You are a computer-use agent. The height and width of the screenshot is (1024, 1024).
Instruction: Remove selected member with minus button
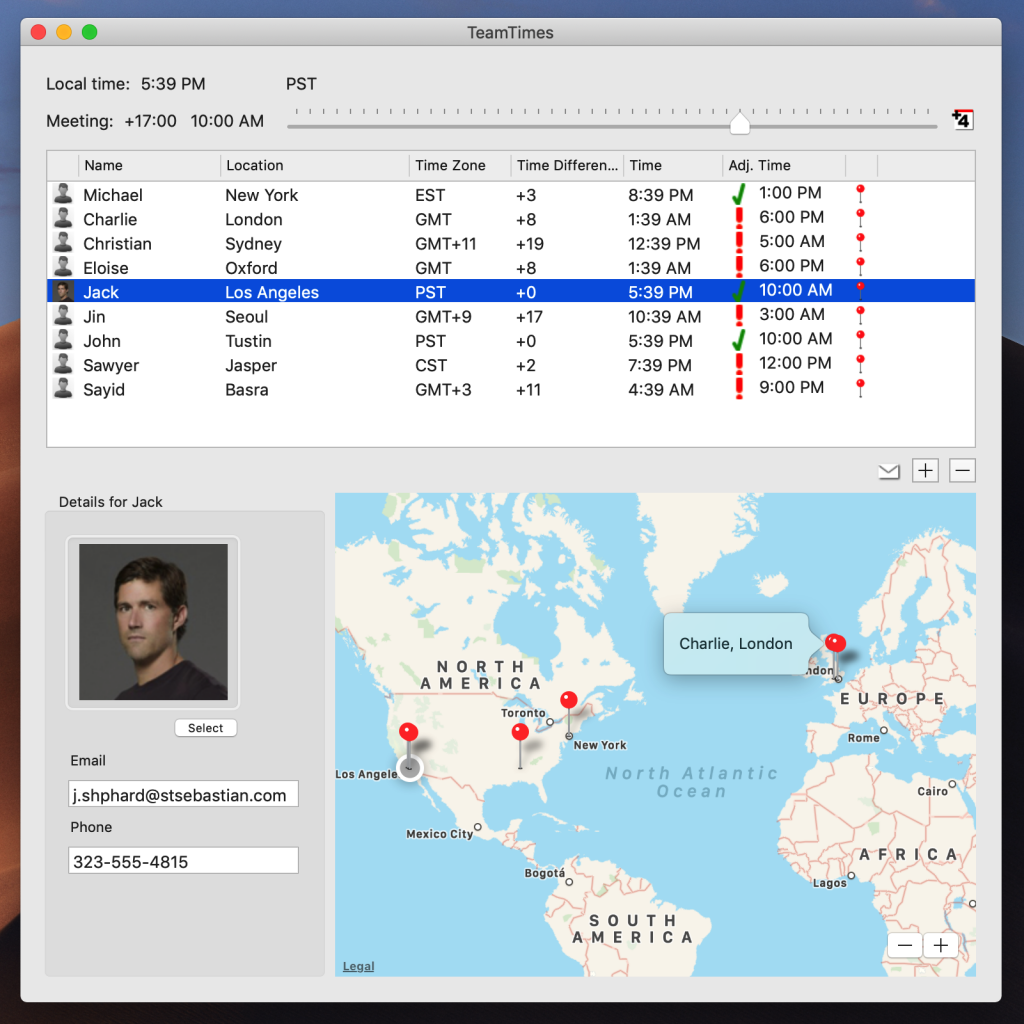[x=963, y=470]
